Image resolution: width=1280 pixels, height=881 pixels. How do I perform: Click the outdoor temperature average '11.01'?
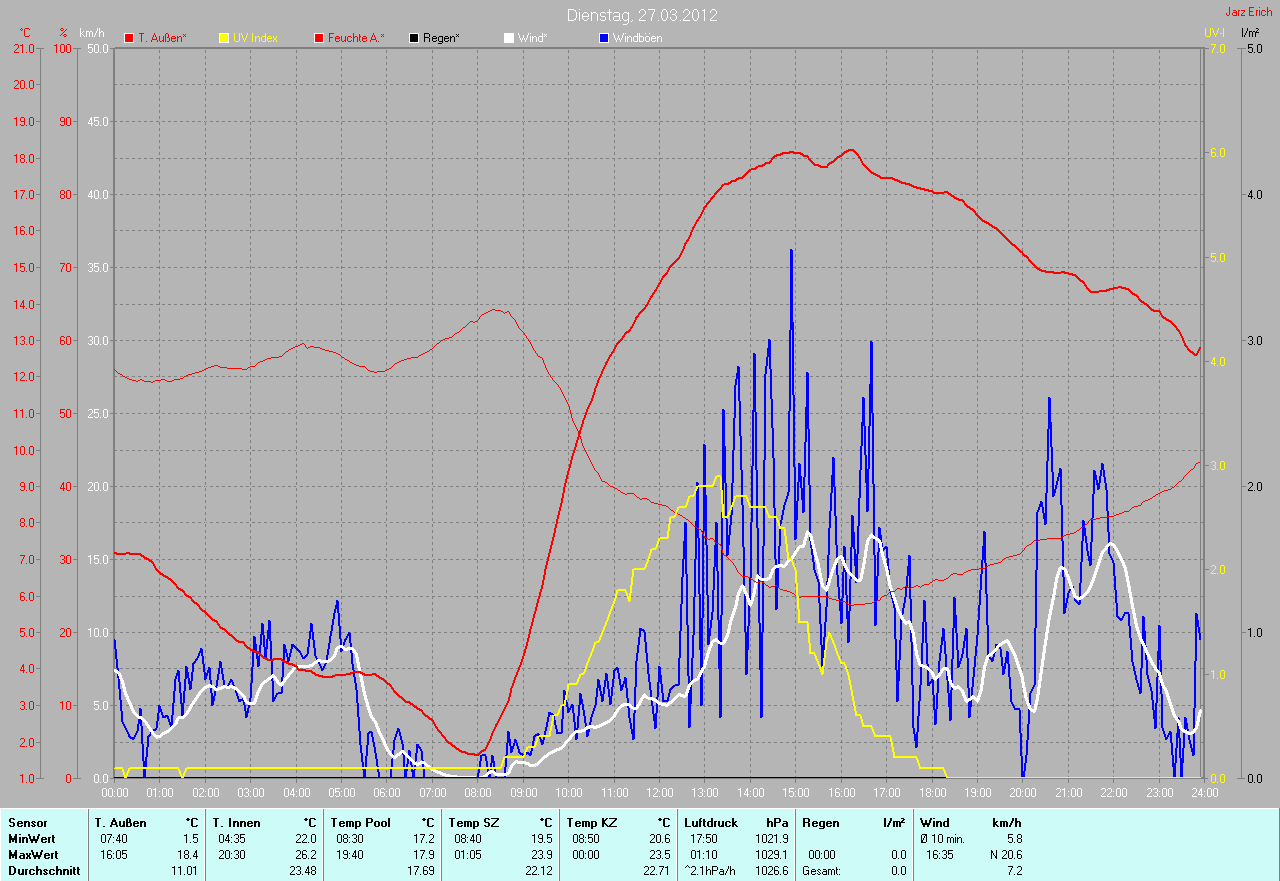click(184, 871)
